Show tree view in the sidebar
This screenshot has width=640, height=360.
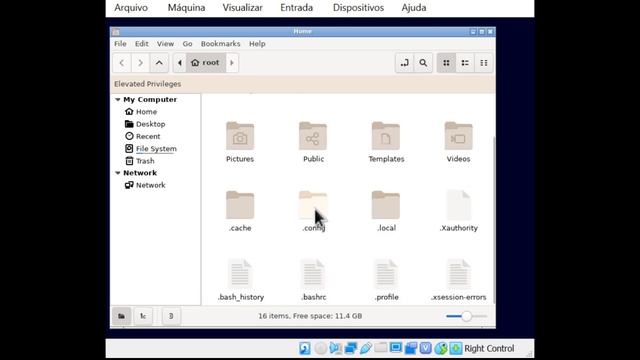[143, 316]
